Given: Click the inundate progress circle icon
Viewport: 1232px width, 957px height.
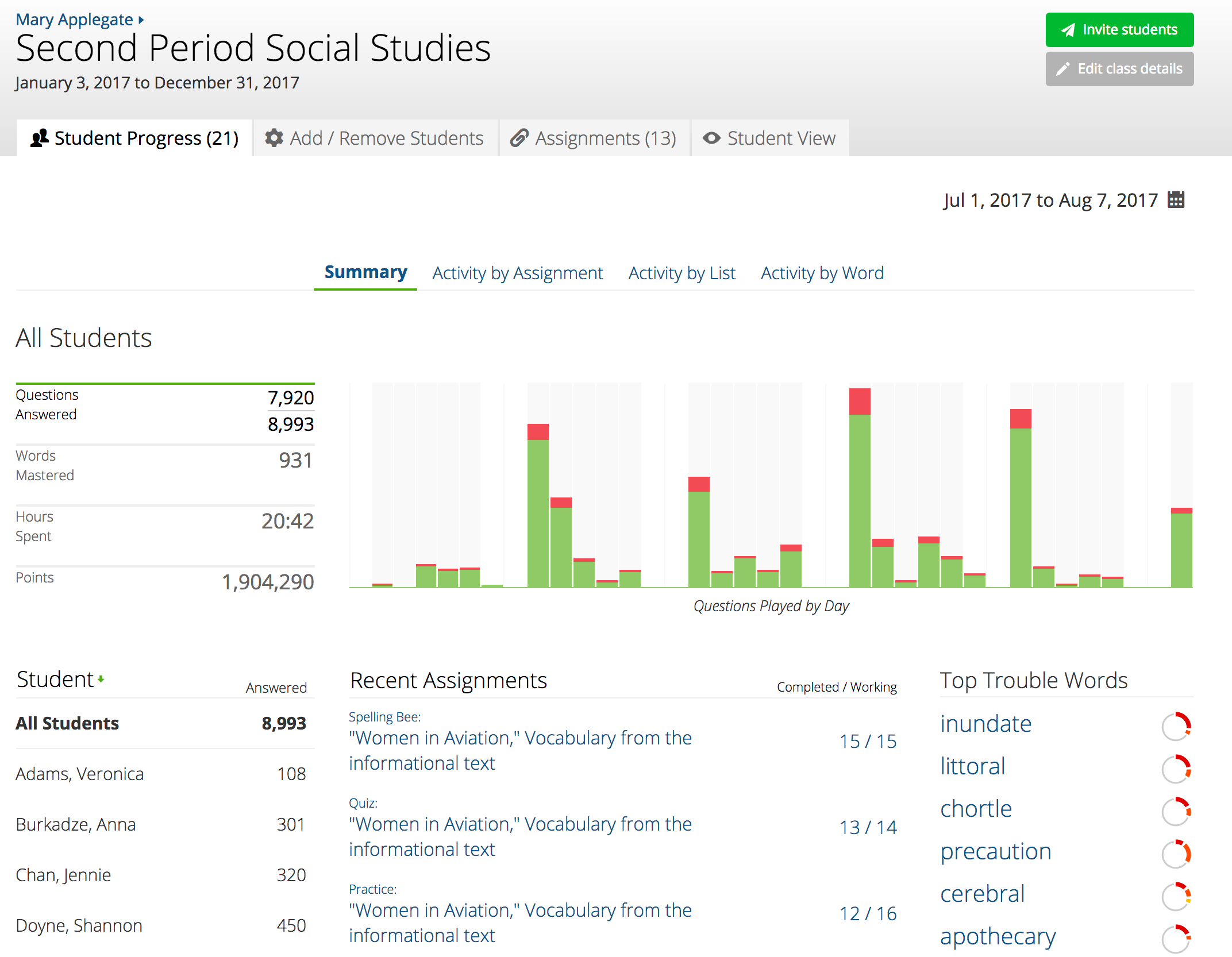Looking at the screenshot, I should pyautogui.click(x=1176, y=727).
